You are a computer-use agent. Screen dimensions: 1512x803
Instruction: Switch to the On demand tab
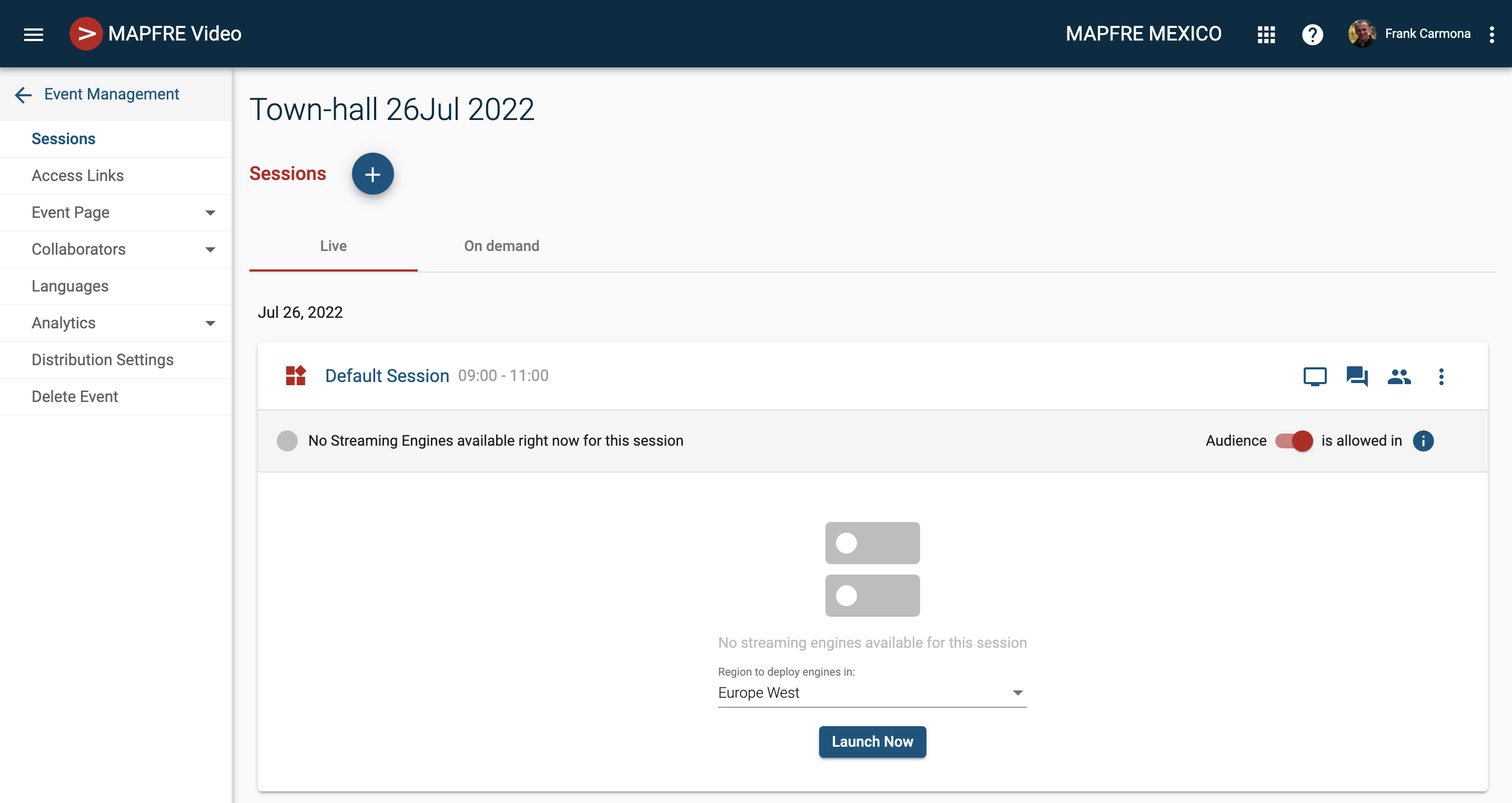[x=501, y=246]
